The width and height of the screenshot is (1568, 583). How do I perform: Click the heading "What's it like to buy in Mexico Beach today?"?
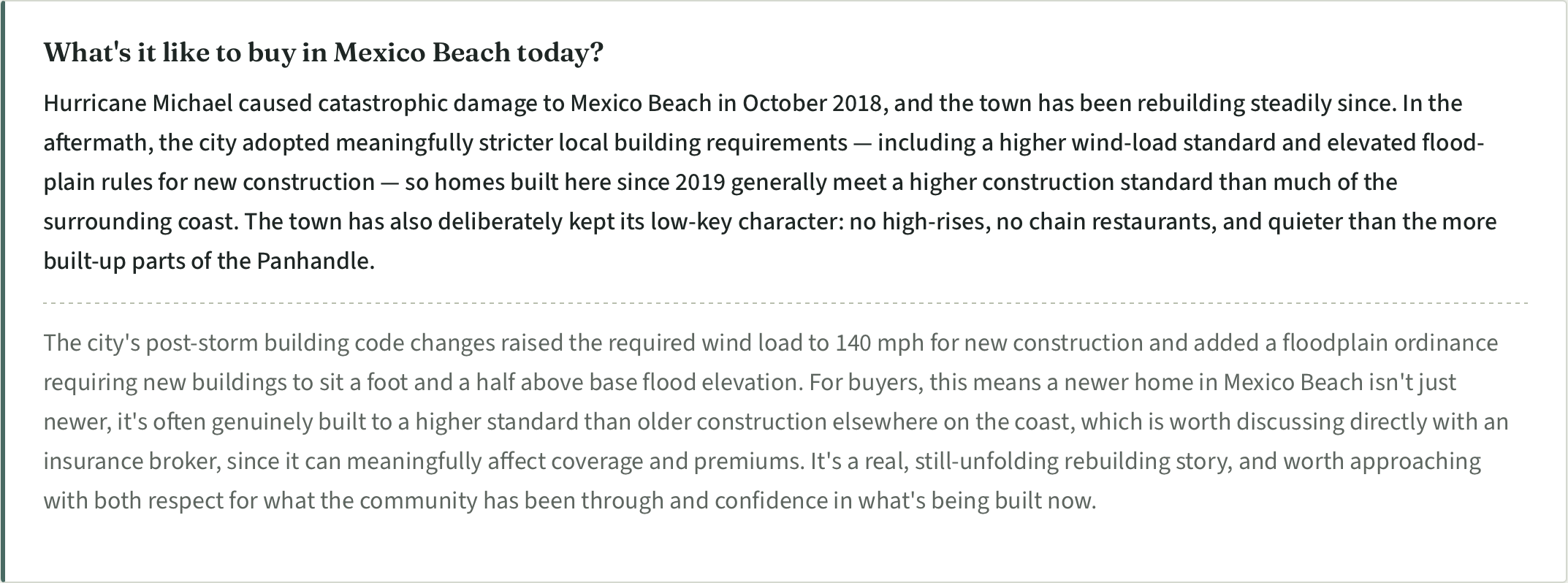(324, 53)
